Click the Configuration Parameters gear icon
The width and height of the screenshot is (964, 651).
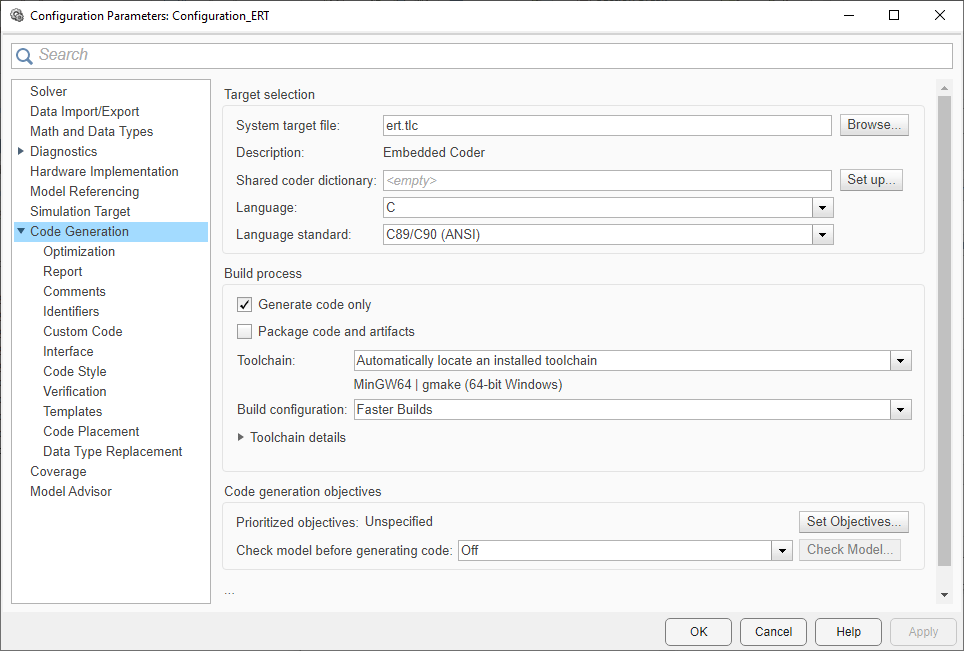[16, 16]
